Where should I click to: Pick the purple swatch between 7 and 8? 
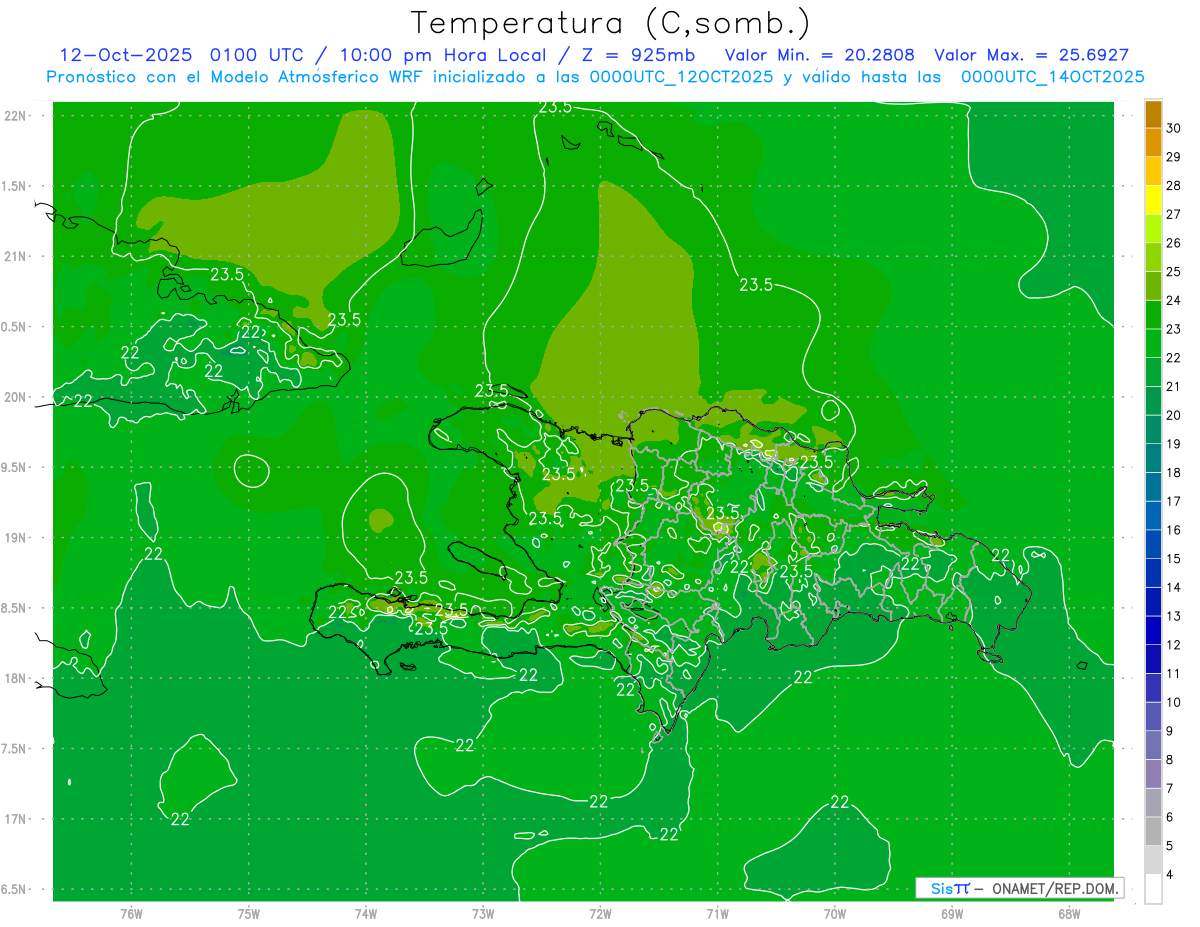[1153, 774]
